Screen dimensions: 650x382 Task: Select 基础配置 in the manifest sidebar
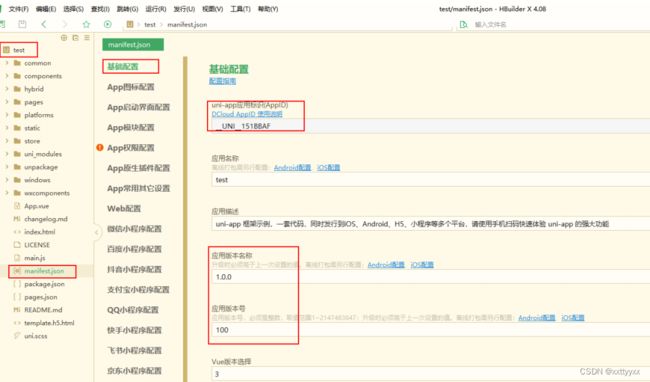(x=123, y=66)
